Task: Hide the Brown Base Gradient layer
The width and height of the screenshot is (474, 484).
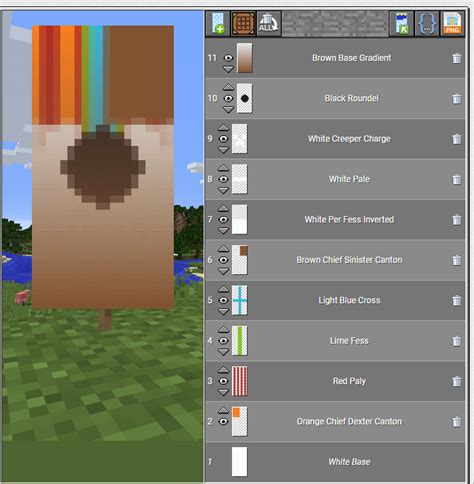Action: pos(228,58)
